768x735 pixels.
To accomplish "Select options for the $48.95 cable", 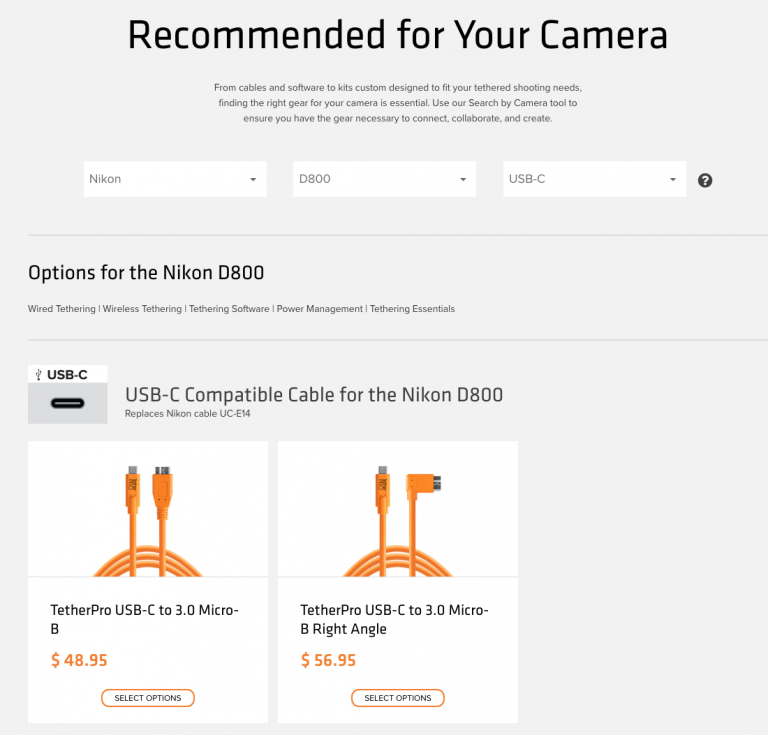I will (148, 698).
